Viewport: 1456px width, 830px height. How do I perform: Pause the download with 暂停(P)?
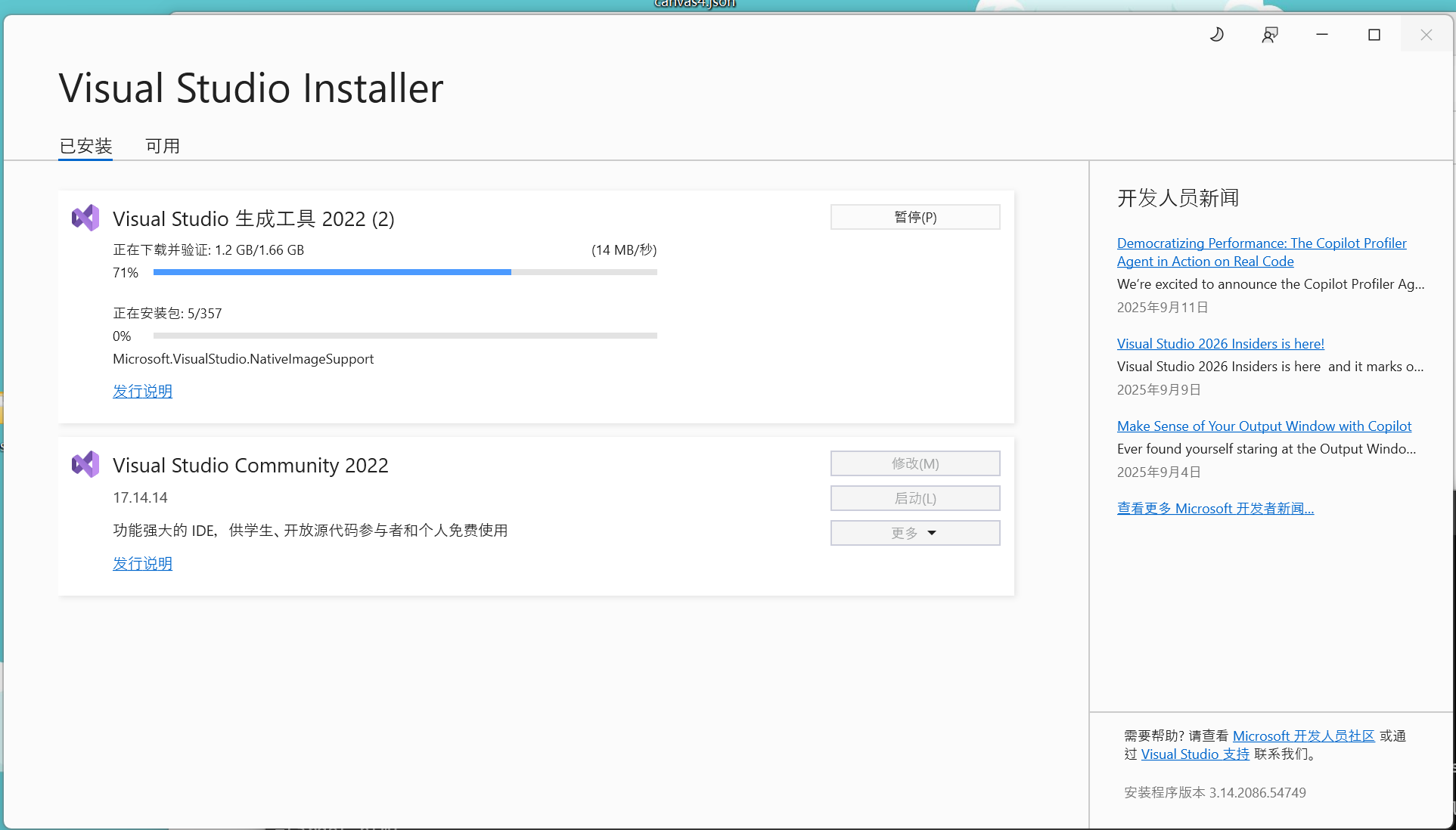coord(914,217)
